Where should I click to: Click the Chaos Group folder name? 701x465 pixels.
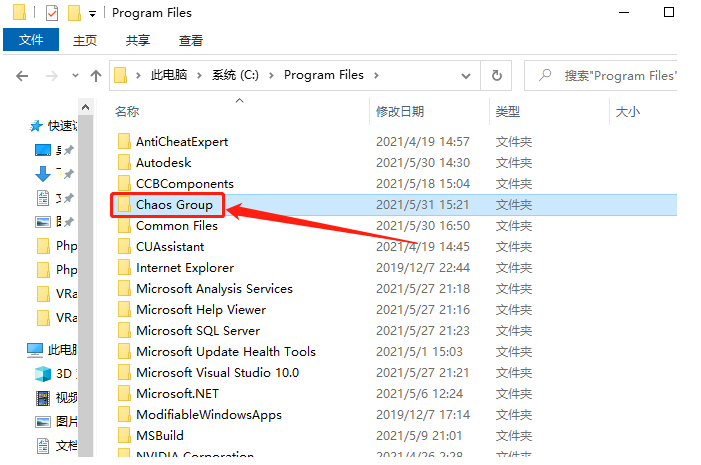click(174, 204)
